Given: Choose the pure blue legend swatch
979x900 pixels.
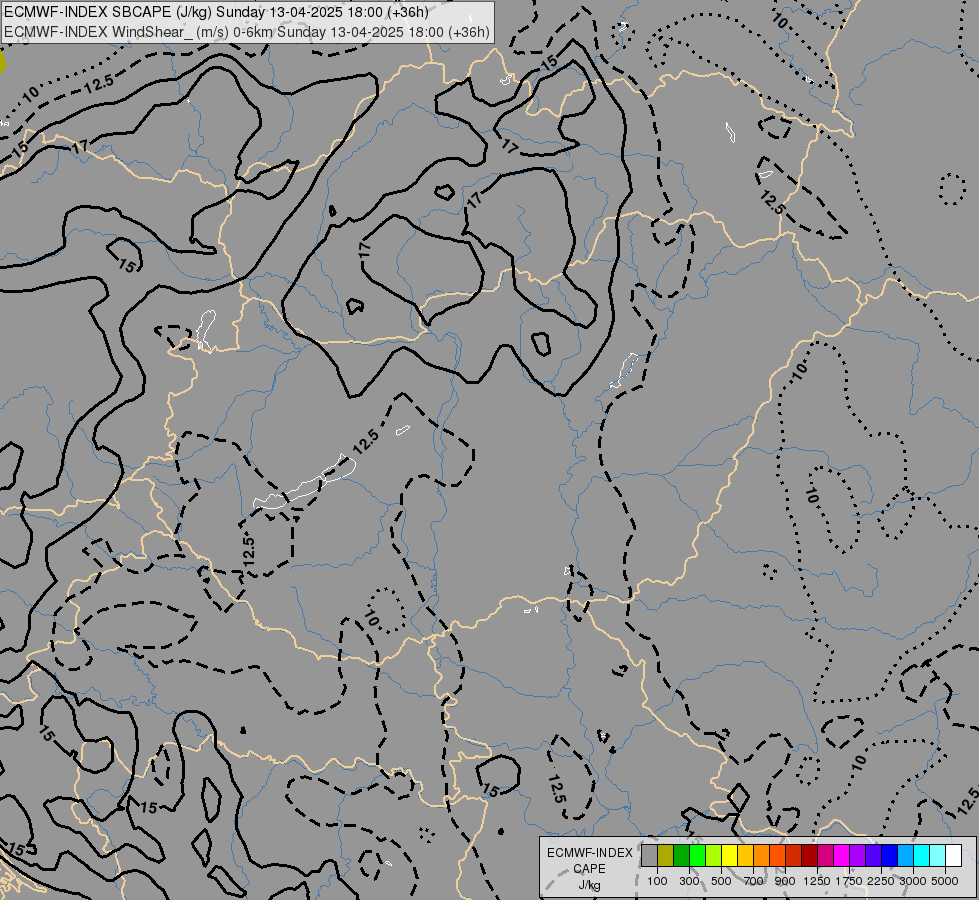Looking at the screenshot, I should (x=889, y=856).
